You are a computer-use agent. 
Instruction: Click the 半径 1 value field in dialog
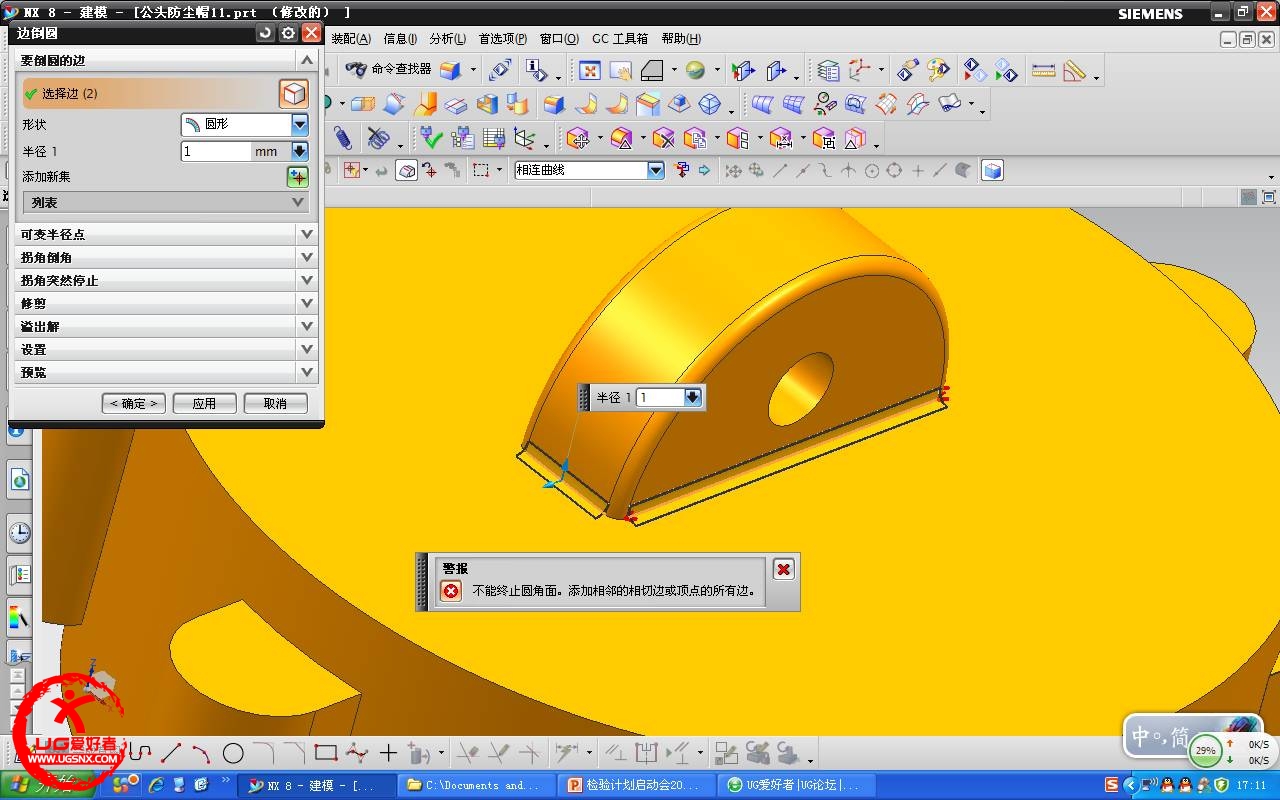pos(215,151)
